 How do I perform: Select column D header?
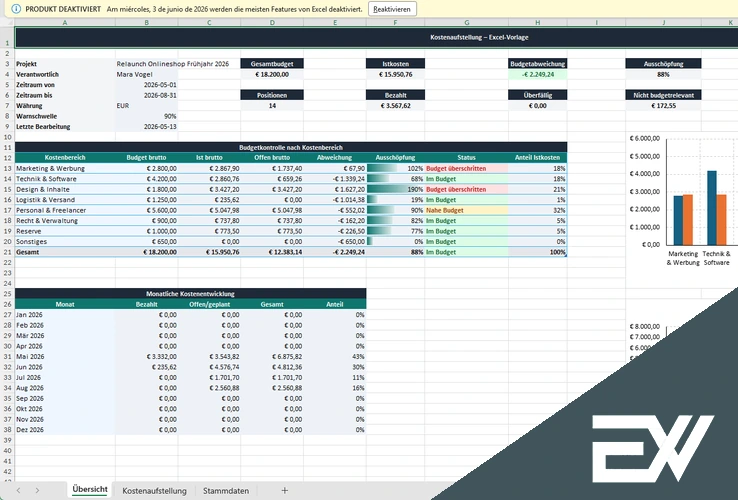pos(272,23)
